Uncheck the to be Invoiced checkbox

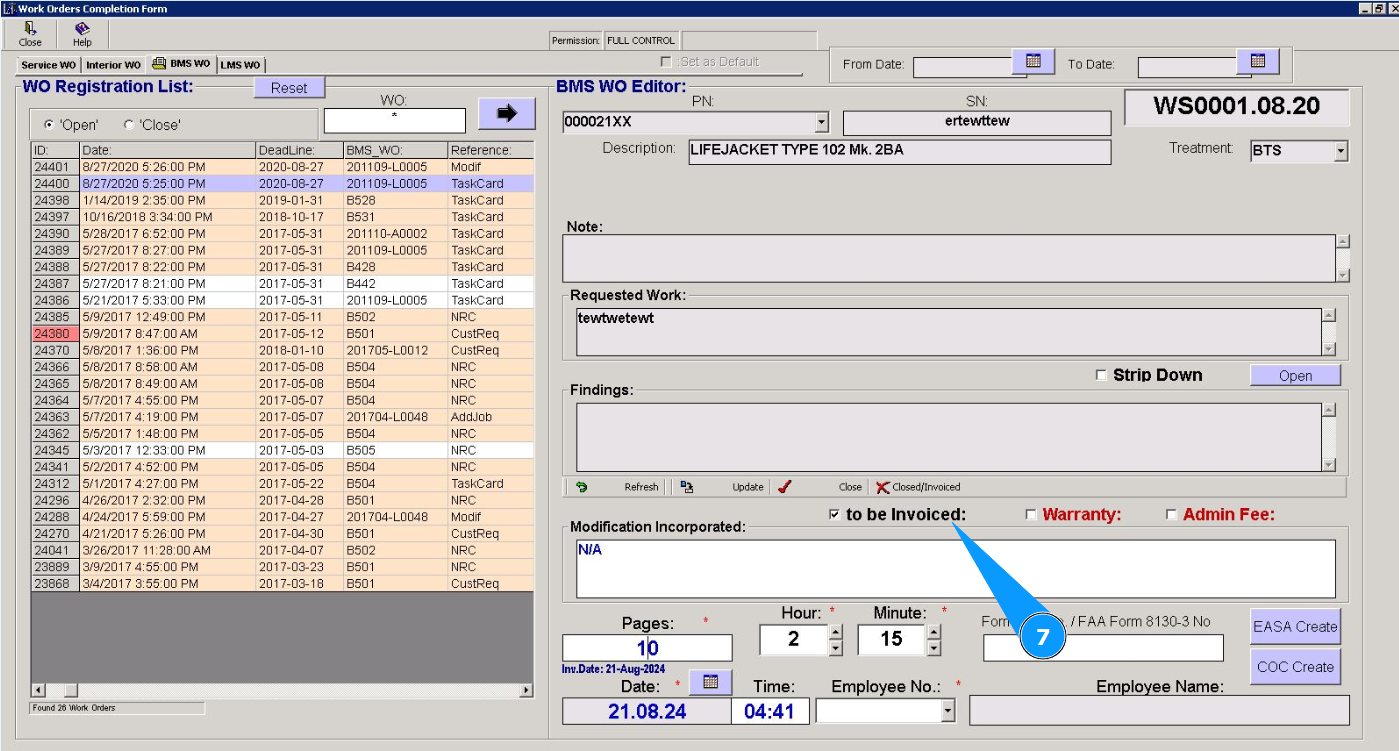point(835,515)
